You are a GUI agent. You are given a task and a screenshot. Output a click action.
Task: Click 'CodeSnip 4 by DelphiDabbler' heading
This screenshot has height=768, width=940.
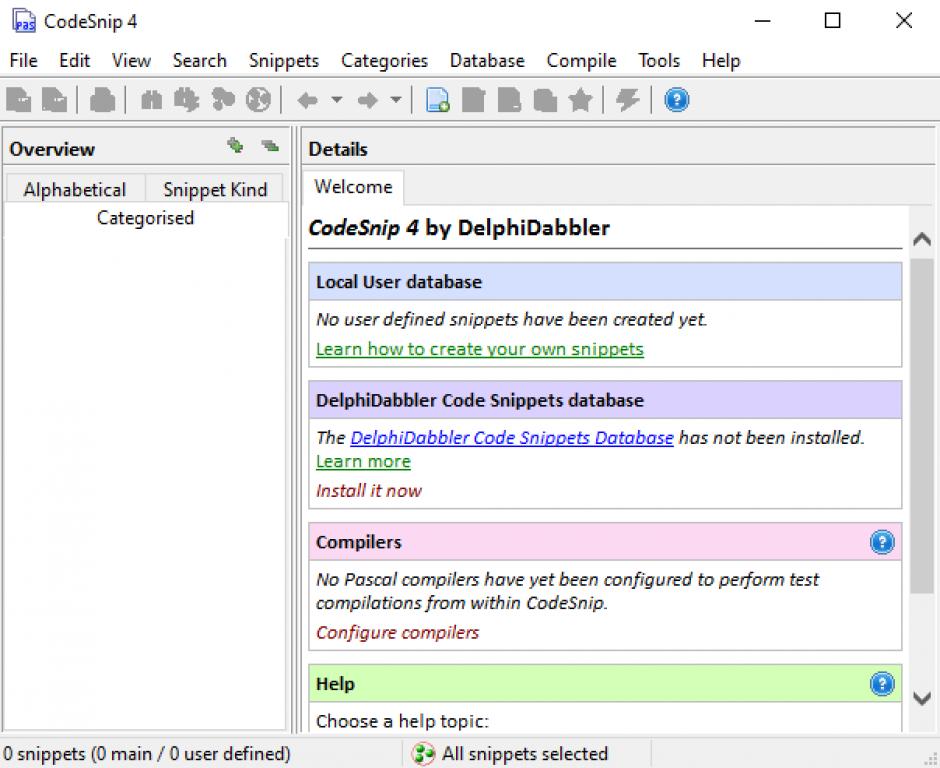tap(459, 228)
